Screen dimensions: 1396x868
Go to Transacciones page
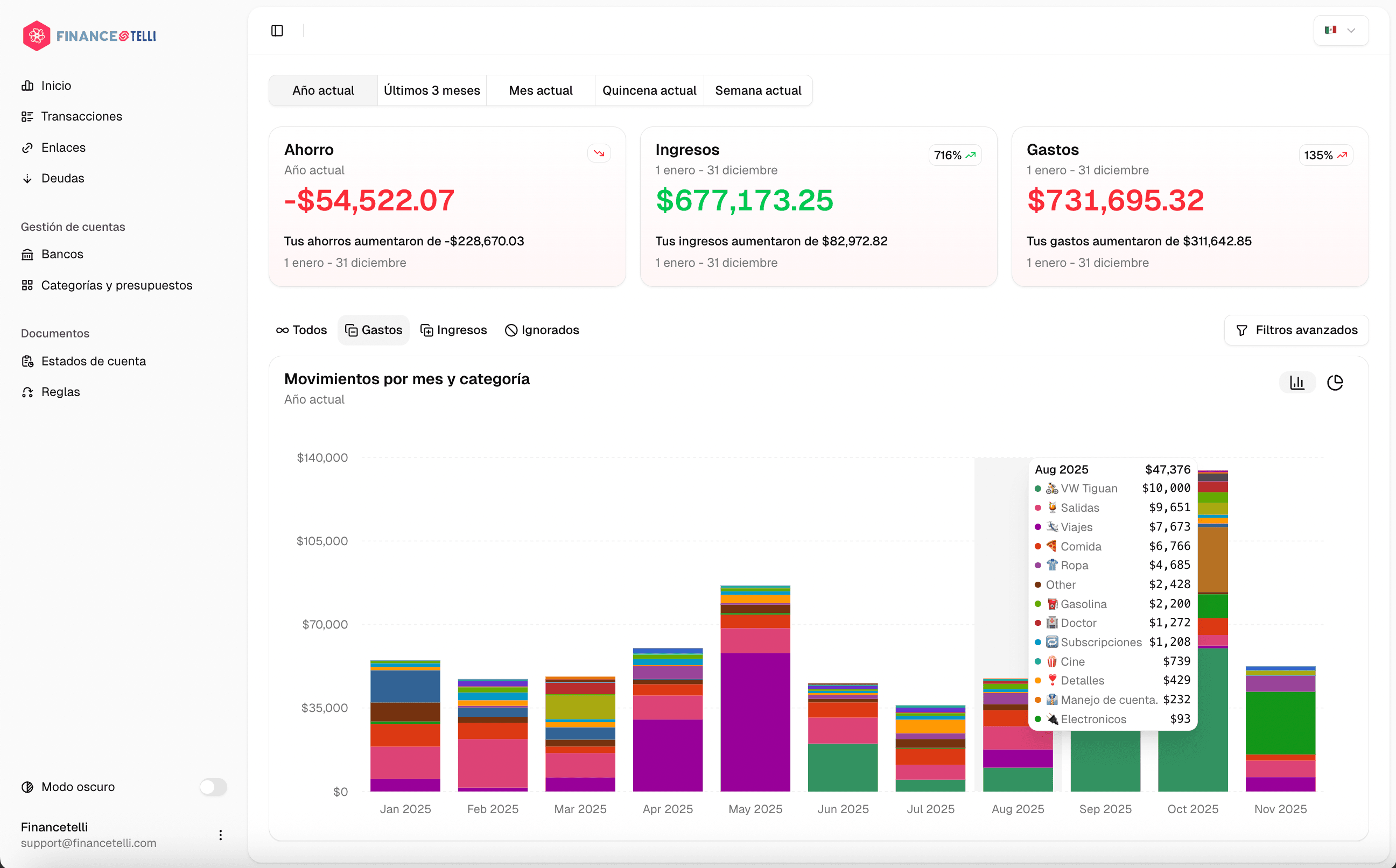tap(81, 117)
